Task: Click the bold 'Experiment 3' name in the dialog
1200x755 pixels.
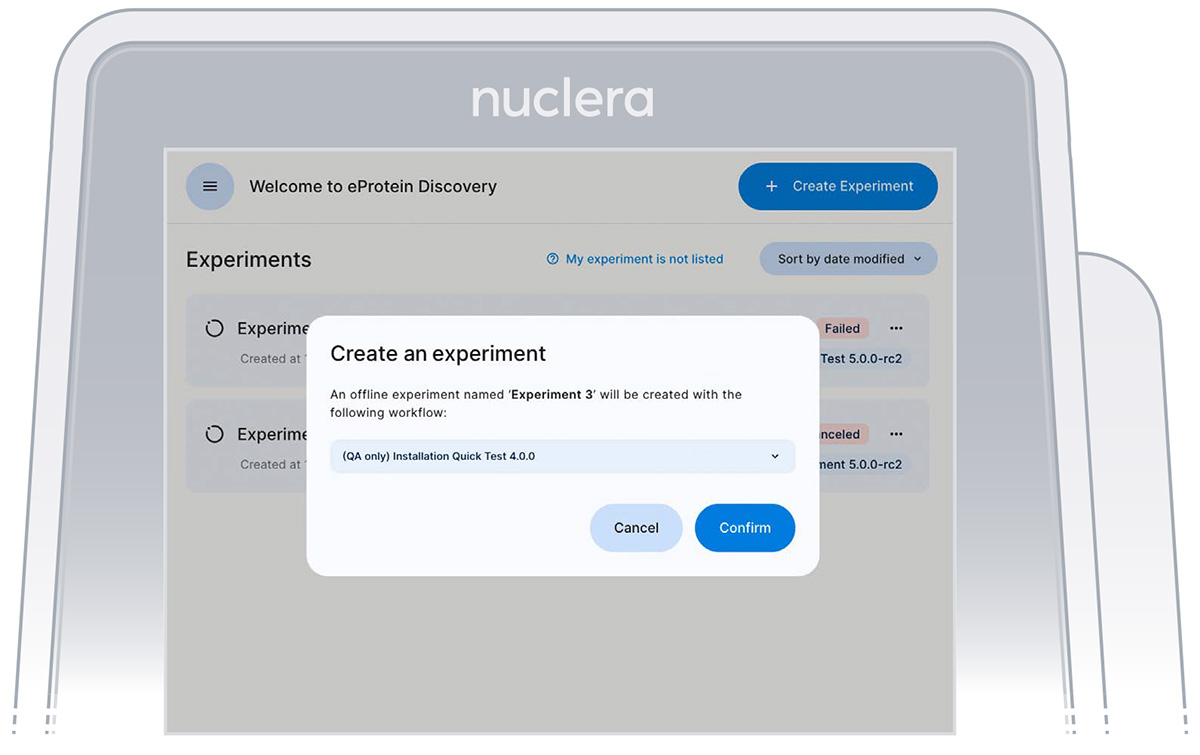Action: pos(552,394)
